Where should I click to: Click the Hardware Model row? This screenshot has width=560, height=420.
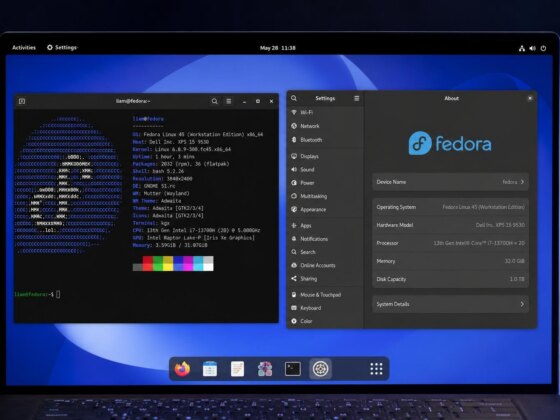click(450, 225)
